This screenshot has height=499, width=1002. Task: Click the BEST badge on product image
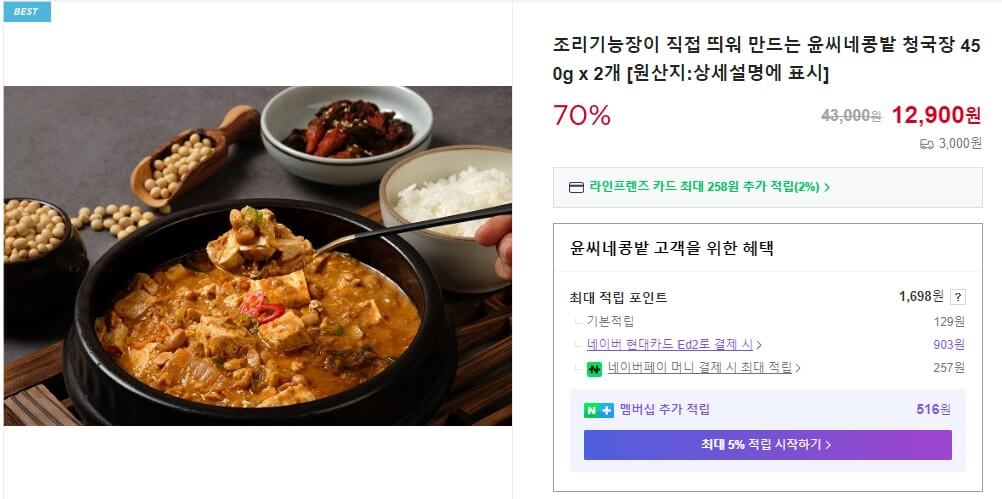[x=26, y=12]
